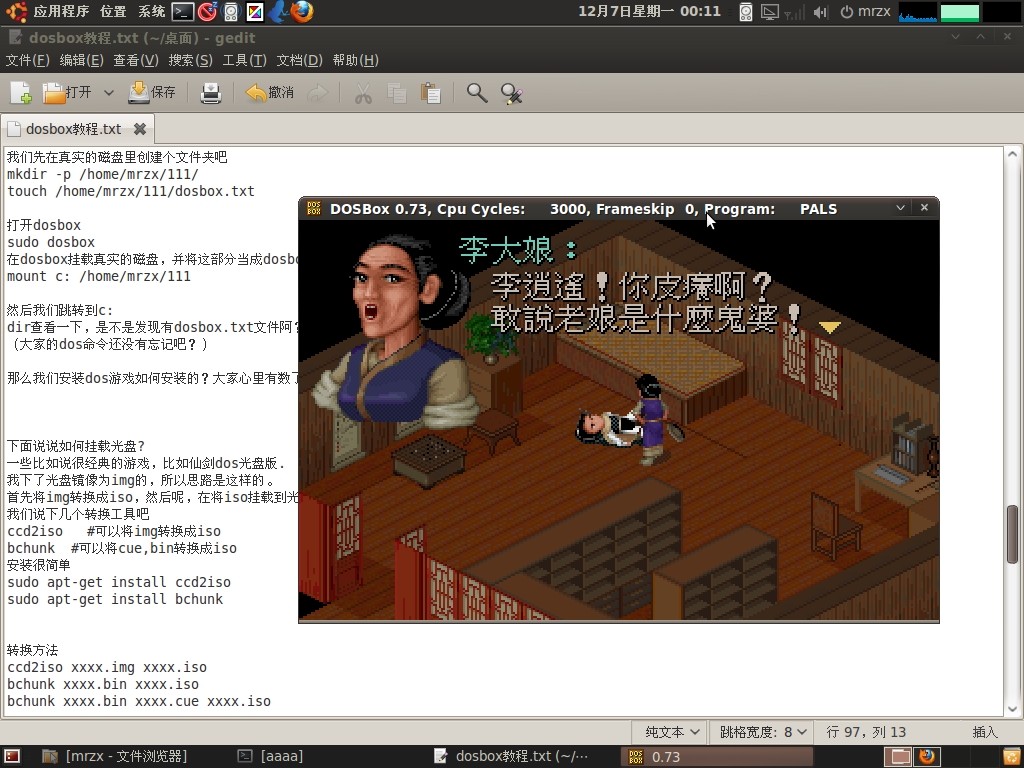Click the disk drive tray icon
Viewport: 1024px width, 768px height.
point(746,12)
